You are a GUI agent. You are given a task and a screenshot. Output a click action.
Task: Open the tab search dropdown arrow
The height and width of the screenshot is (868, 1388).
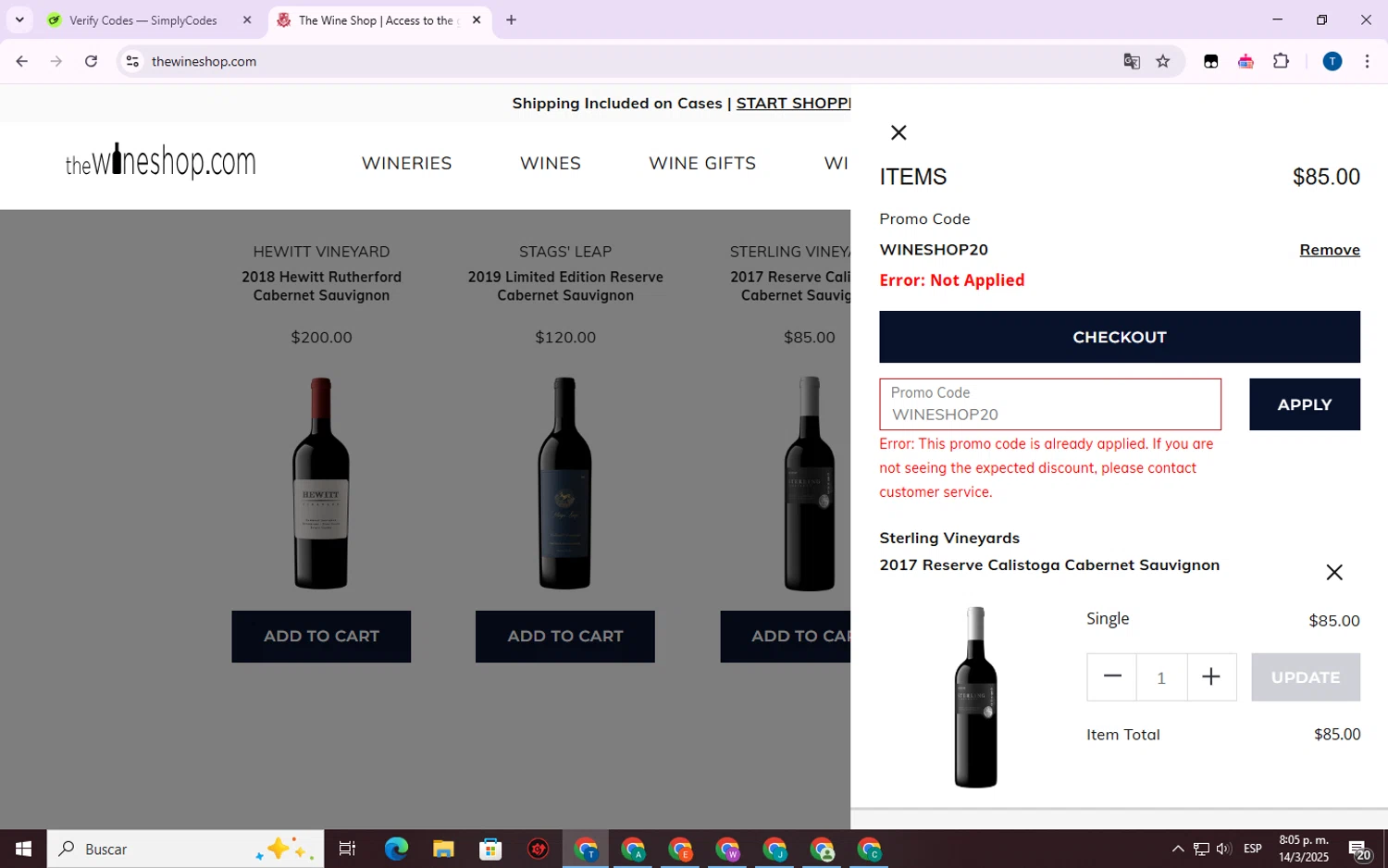pos(19,19)
